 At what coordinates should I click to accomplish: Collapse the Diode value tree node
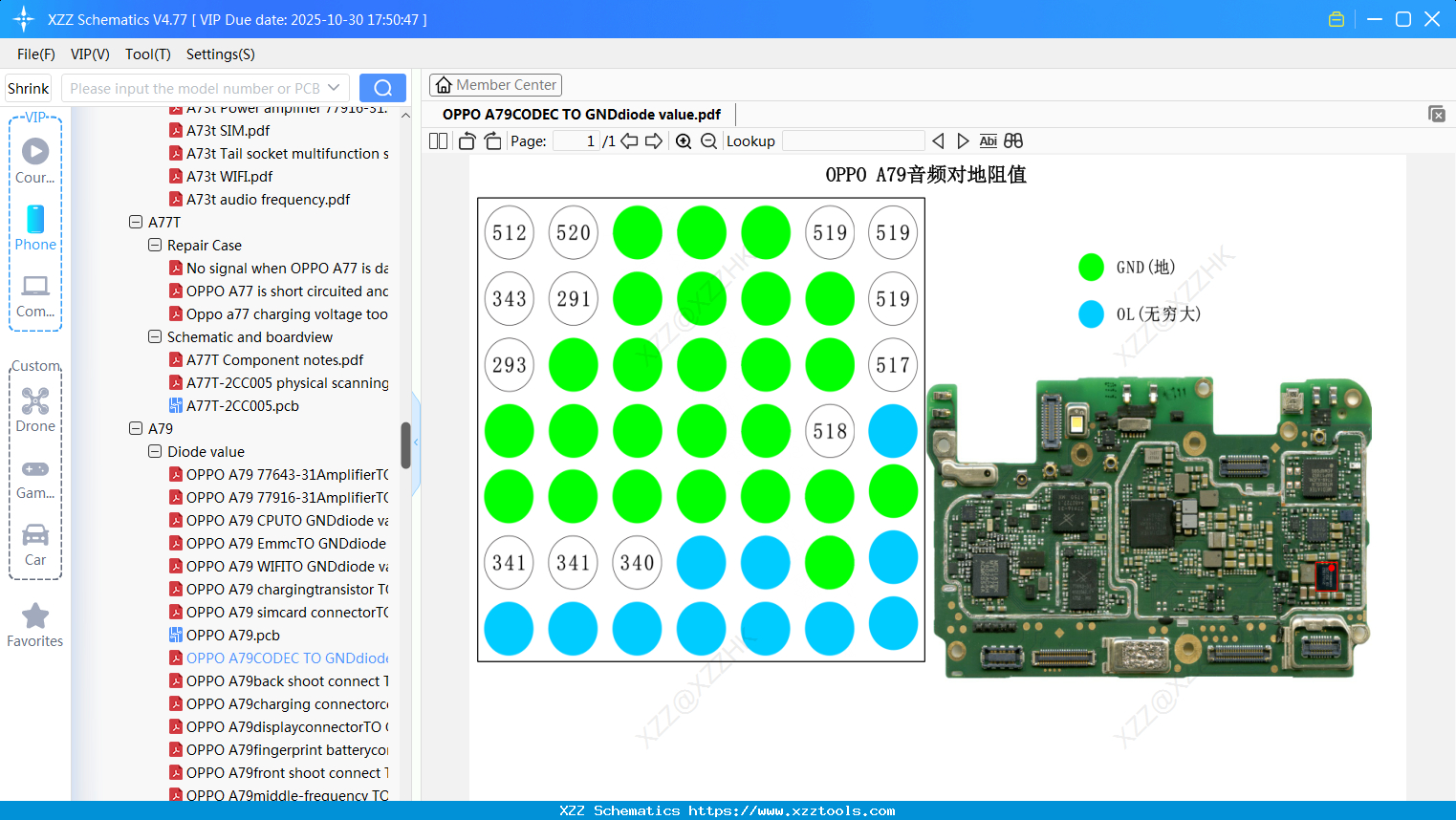coord(154,451)
